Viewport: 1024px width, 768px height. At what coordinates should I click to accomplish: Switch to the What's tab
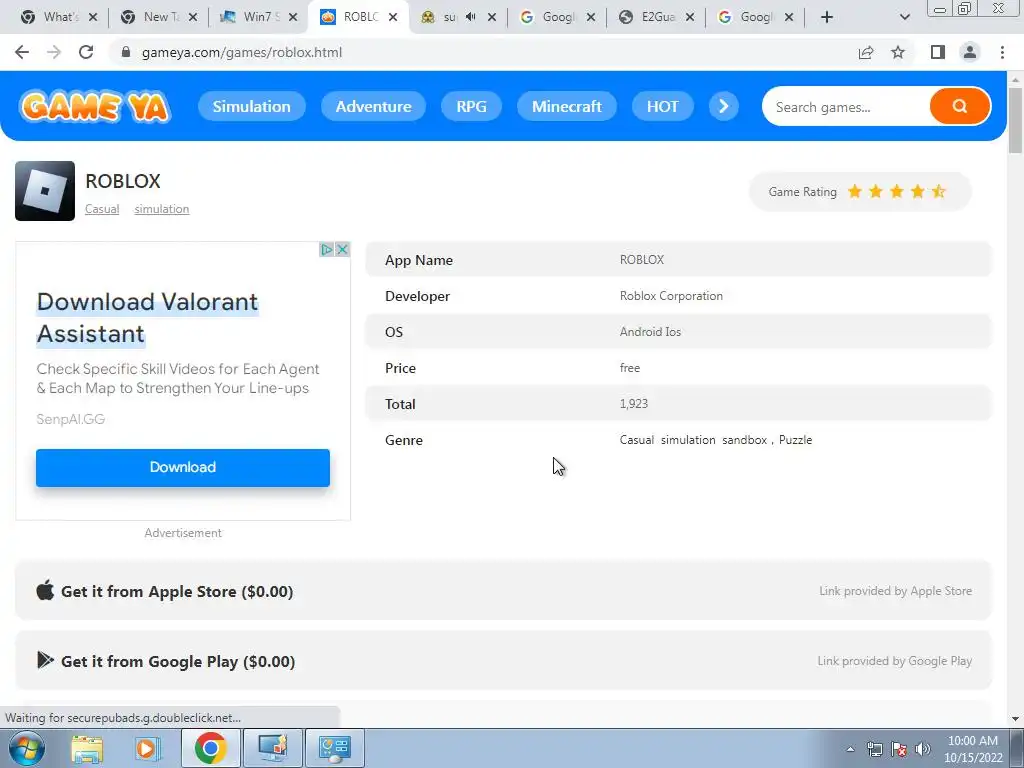[x=61, y=17]
